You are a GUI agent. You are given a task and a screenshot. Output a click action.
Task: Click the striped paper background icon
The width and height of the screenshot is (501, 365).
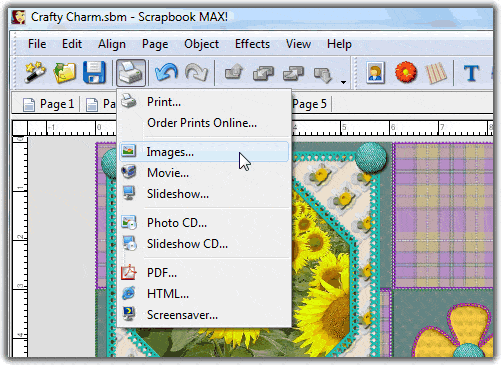click(436, 73)
